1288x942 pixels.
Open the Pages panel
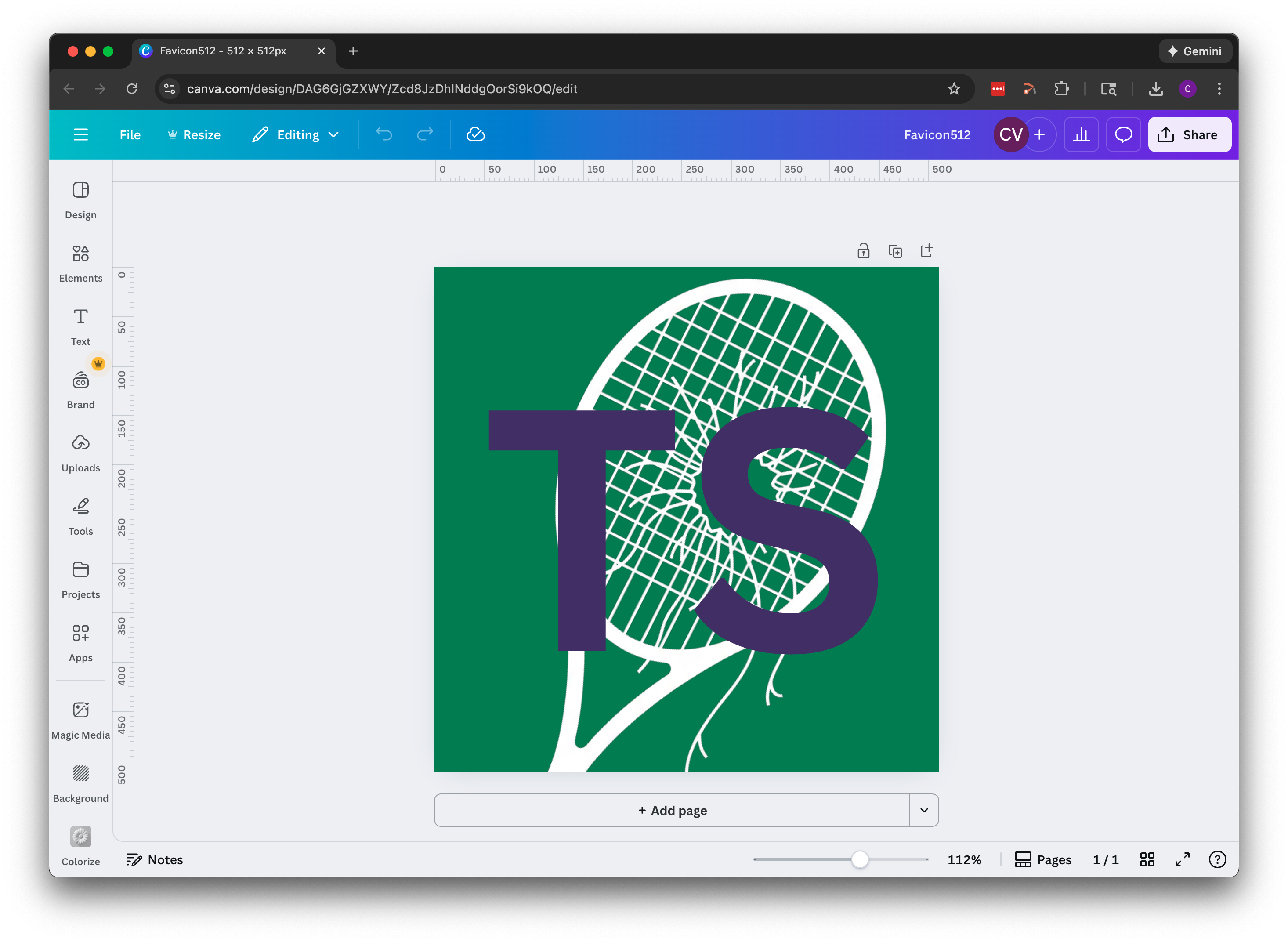tap(1042, 859)
